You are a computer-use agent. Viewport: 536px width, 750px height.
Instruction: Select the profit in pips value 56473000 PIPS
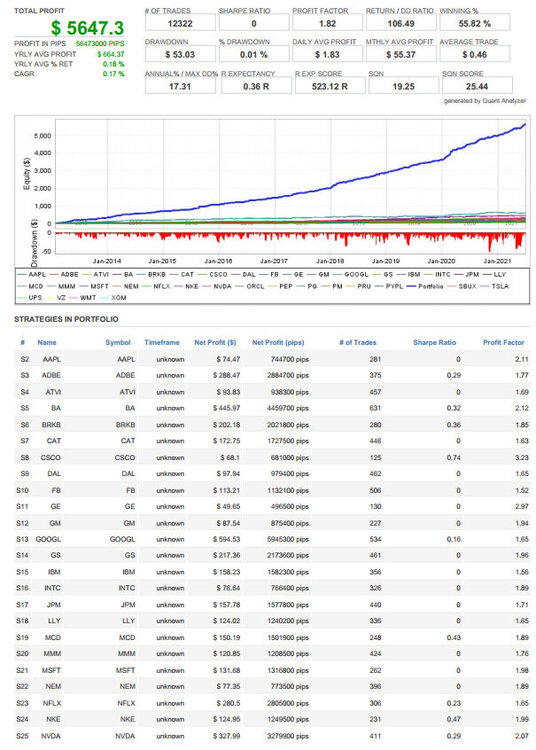[x=100, y=44]
